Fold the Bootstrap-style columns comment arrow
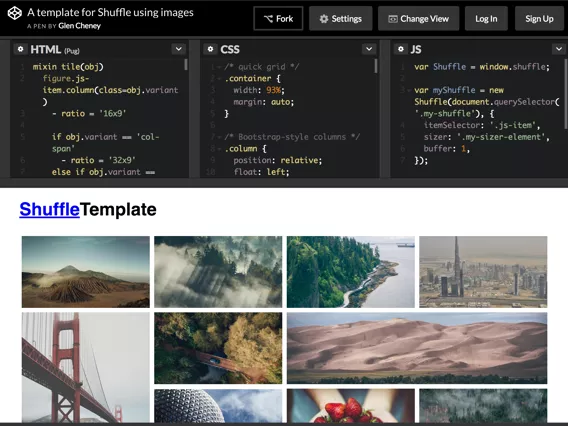Screen dimensions: 568x426 (220, 137)
